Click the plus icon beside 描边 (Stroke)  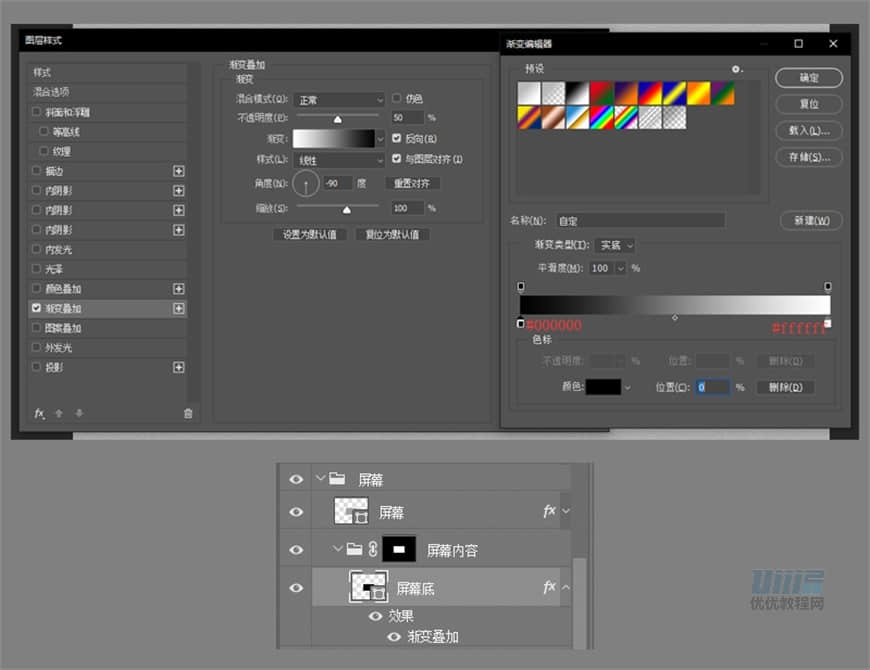point(179,171)
